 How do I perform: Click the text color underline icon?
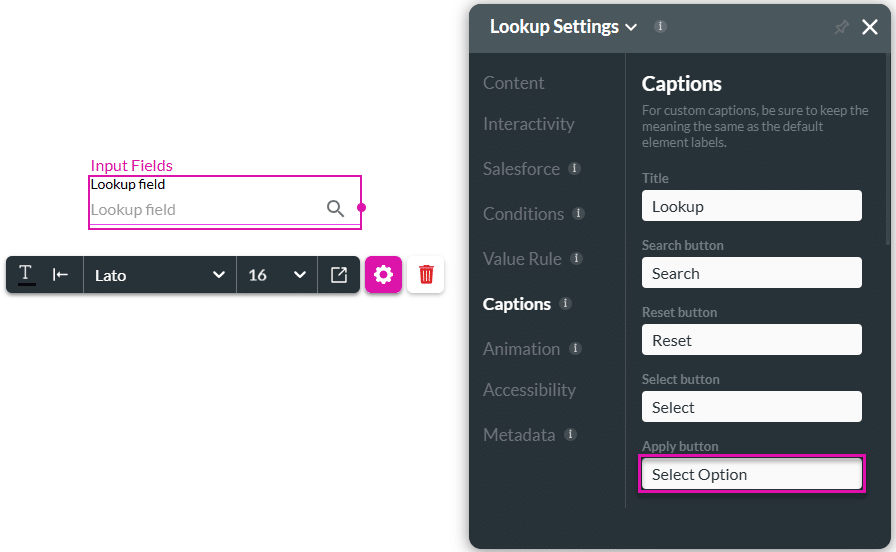pyautogui.click(x=26, y=275)
